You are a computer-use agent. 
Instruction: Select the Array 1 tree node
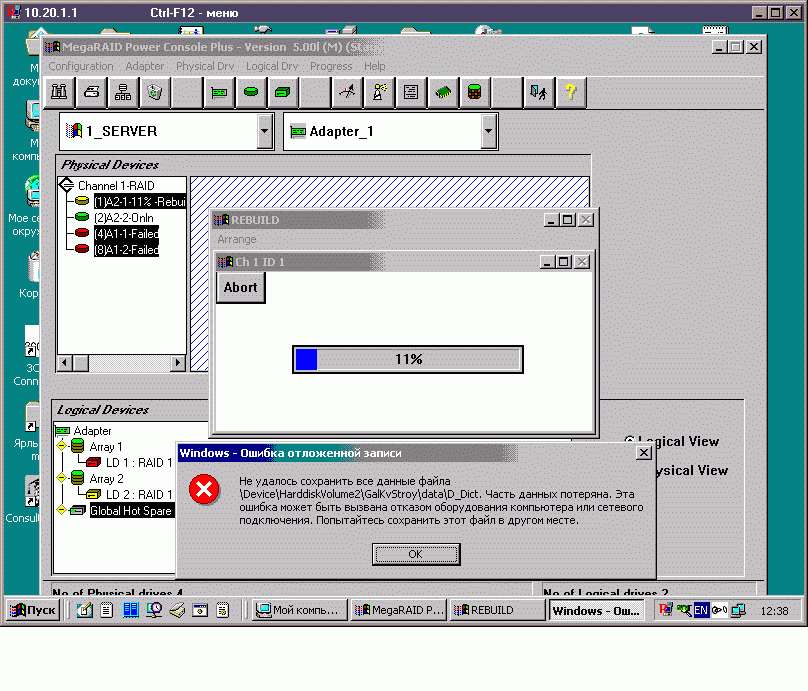(x=106, y=446)
